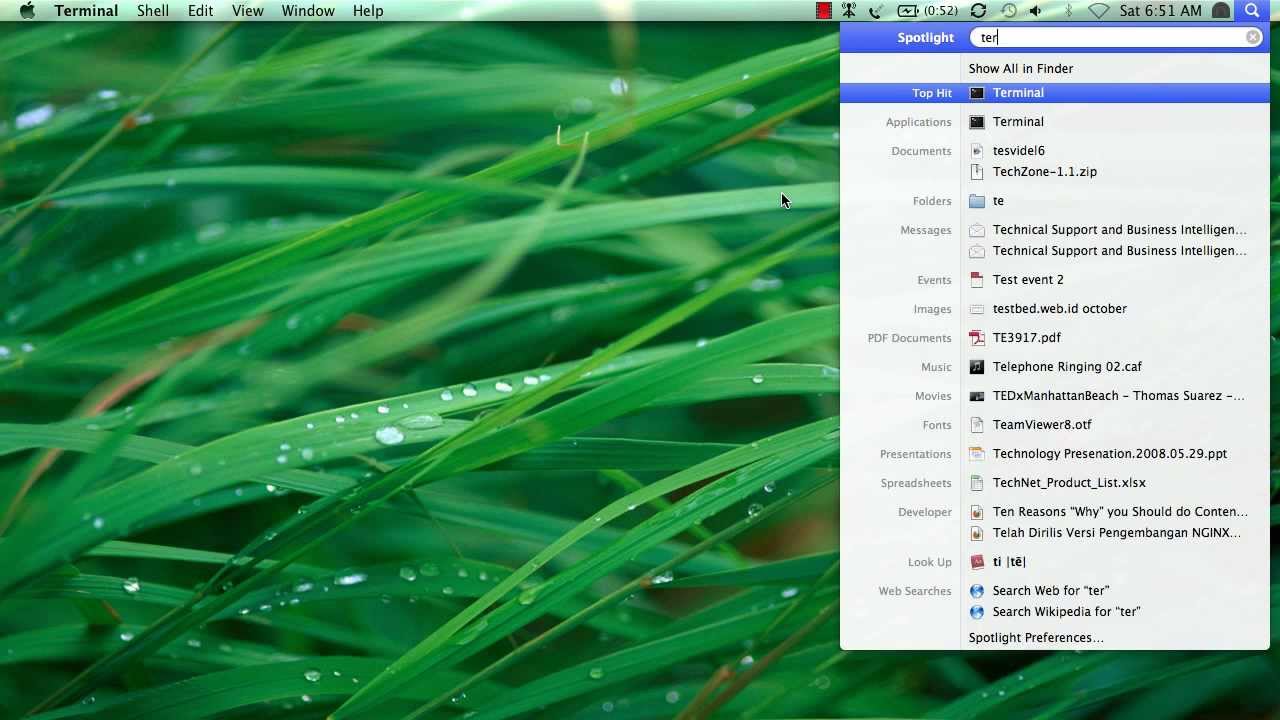Open the Time Machine menu bar icon

point(1009,11)
